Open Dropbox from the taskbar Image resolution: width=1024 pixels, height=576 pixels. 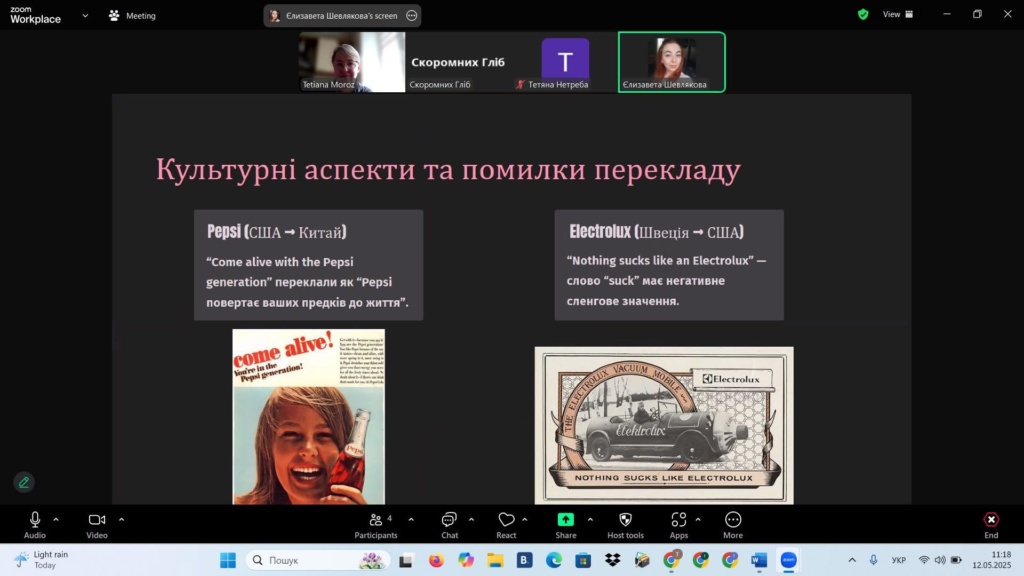(x=613, y=560)
